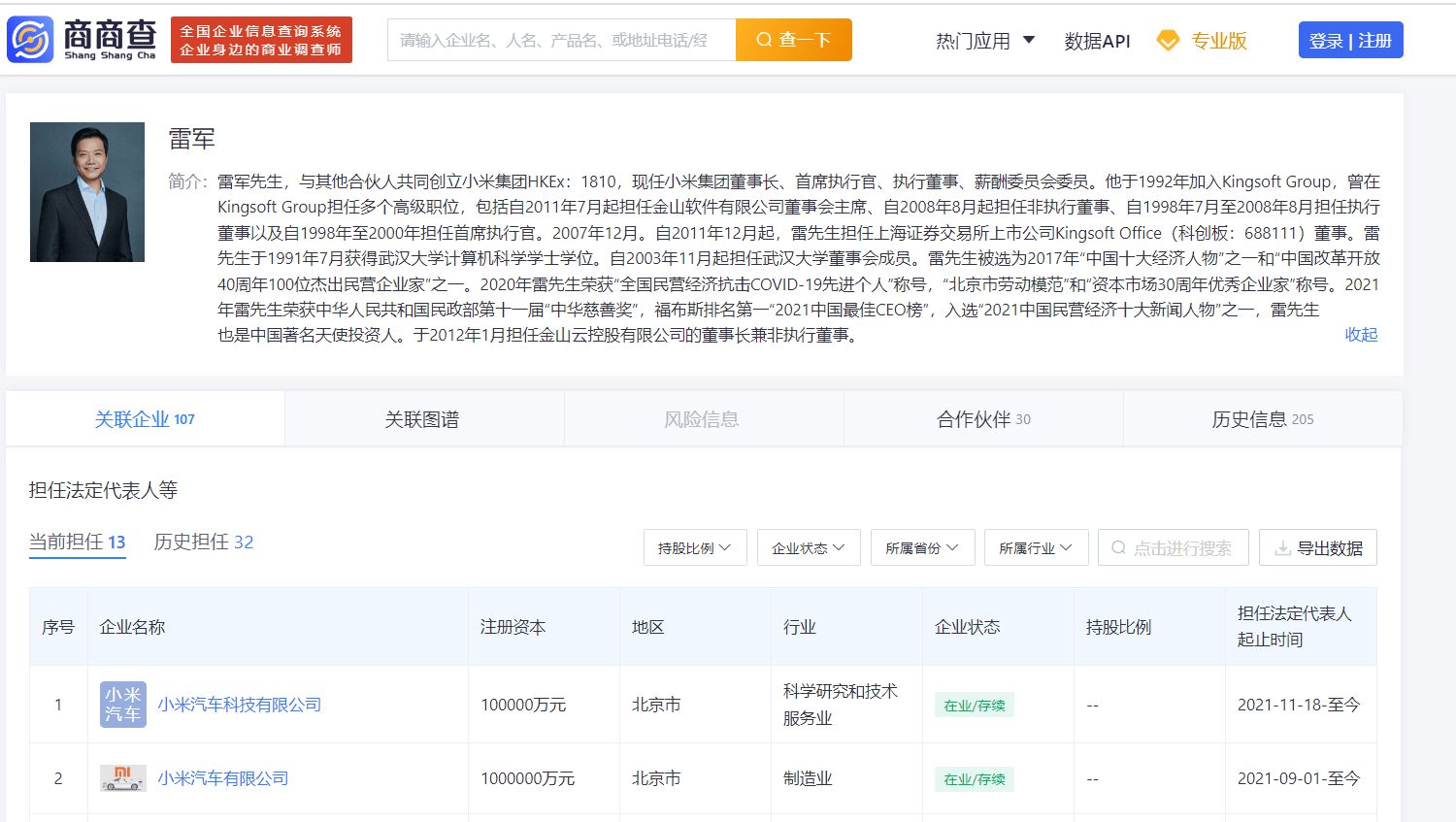The height and width of the screenshot is (822, 1456).
Task: Expand the 企业状态 filter dropdown
Action: [809, 547]
